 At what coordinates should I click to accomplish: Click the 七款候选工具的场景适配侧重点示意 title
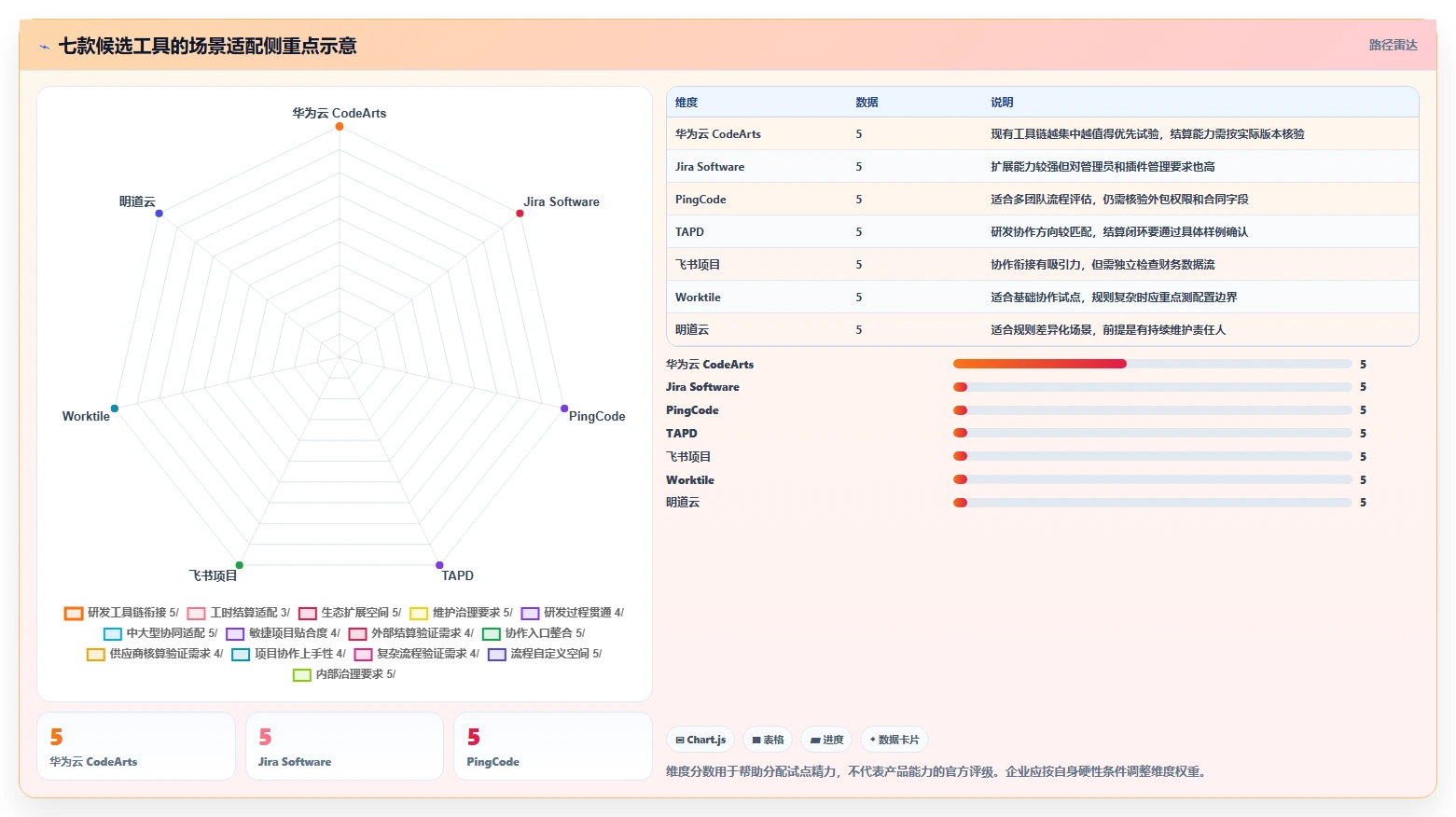(x=207, y=46)
